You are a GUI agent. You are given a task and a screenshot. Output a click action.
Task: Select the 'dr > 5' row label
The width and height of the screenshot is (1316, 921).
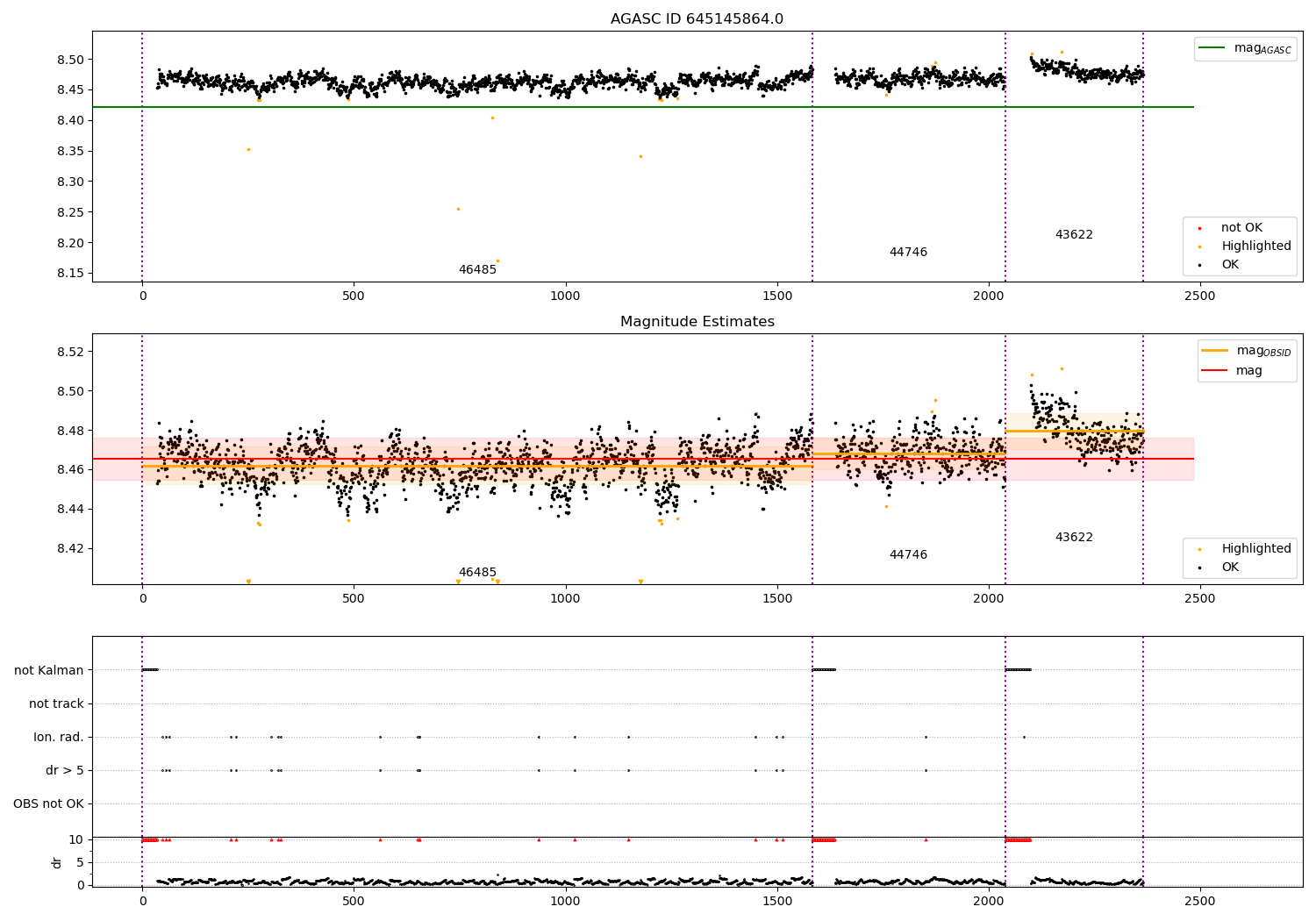(x=65, y=770)
